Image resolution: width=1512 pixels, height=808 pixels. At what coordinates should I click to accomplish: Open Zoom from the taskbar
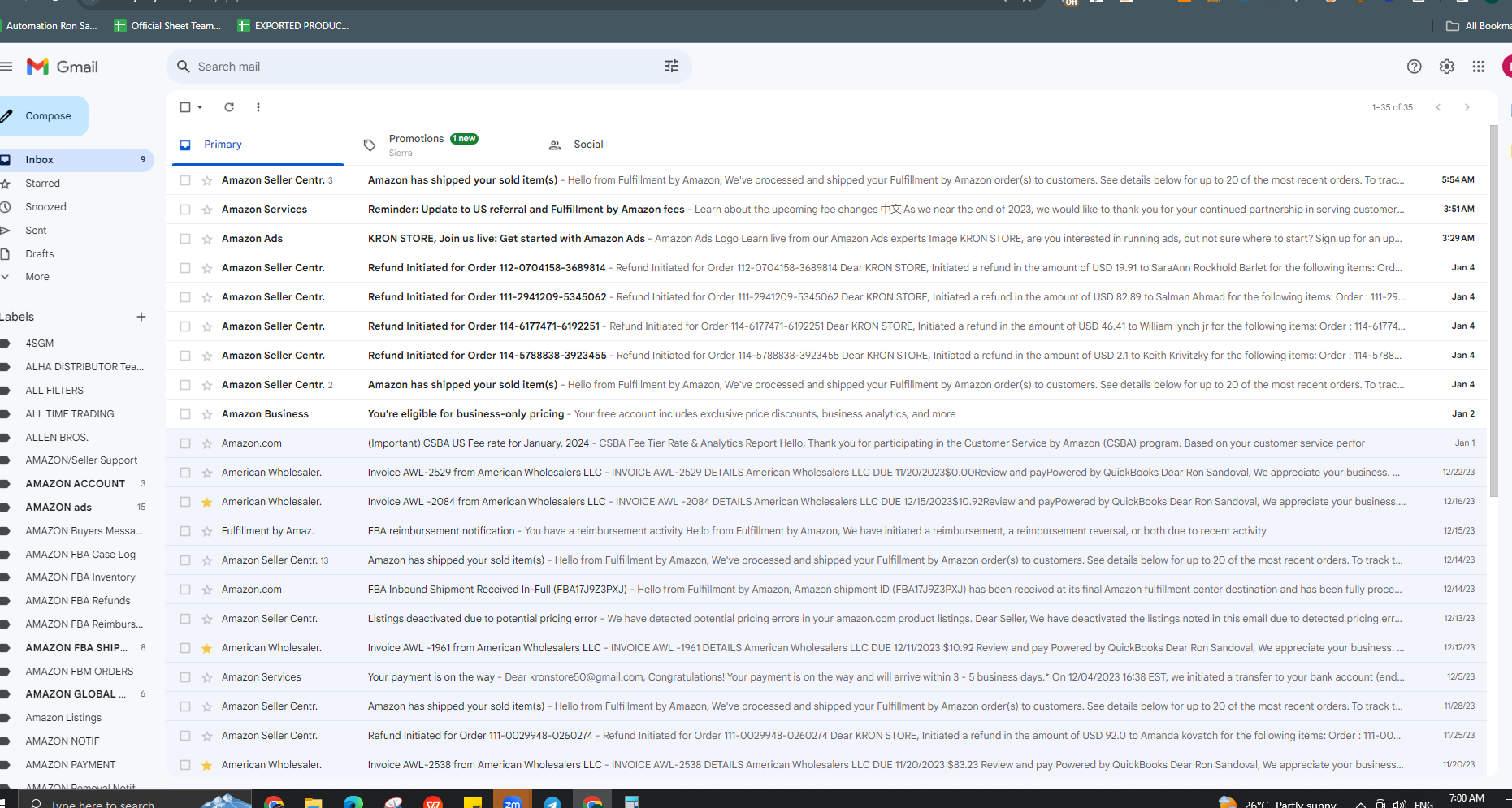pyautogui.click(x=513, y=802)
